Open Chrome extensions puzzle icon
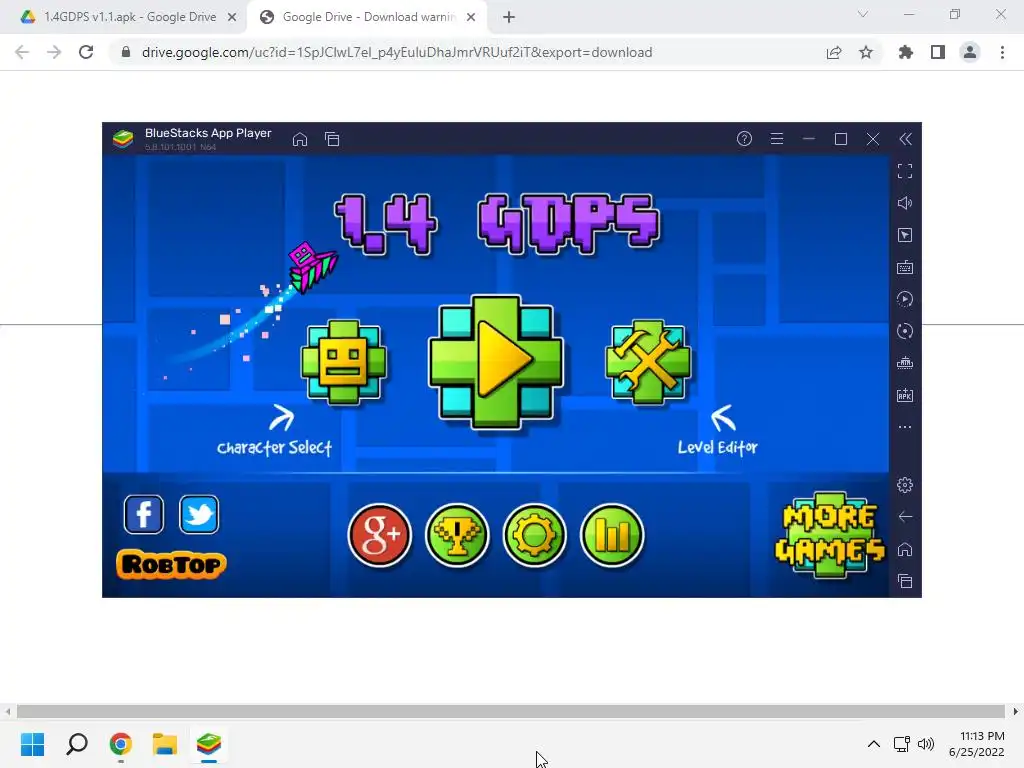Screen dimensions: 1024x768 tap(906, 52)
